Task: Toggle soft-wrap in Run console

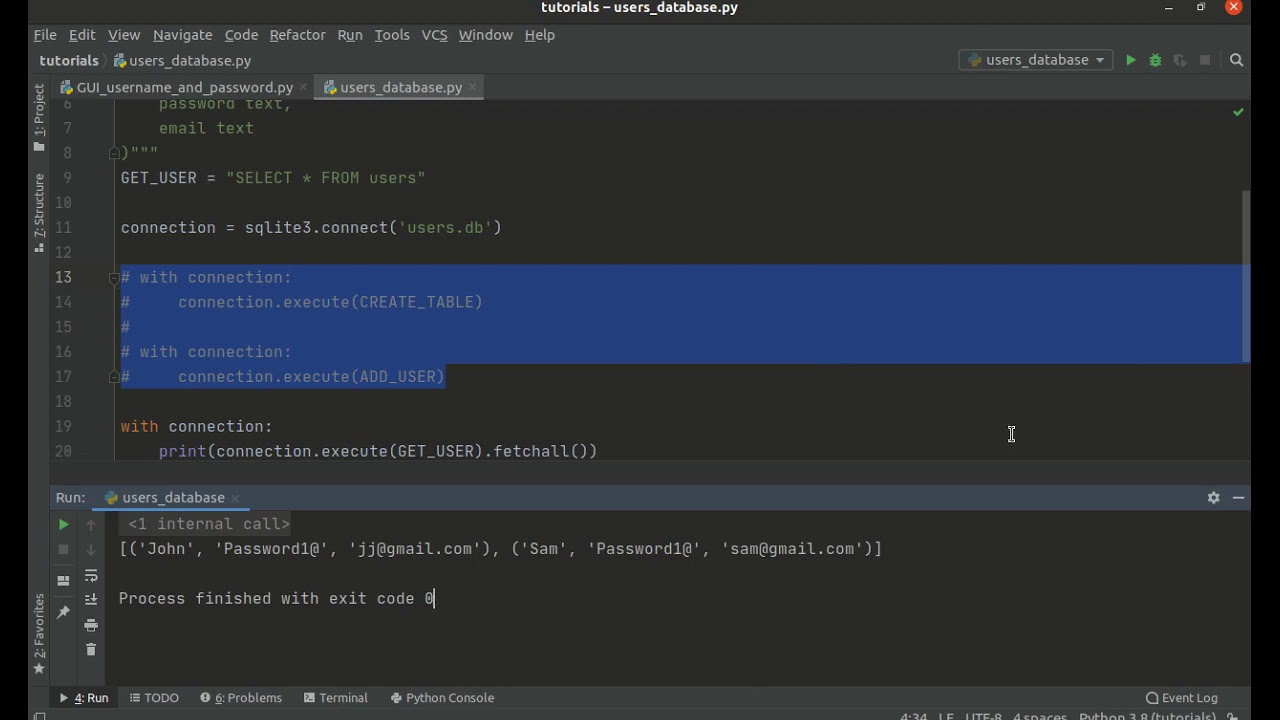Action: click(91, 575)
